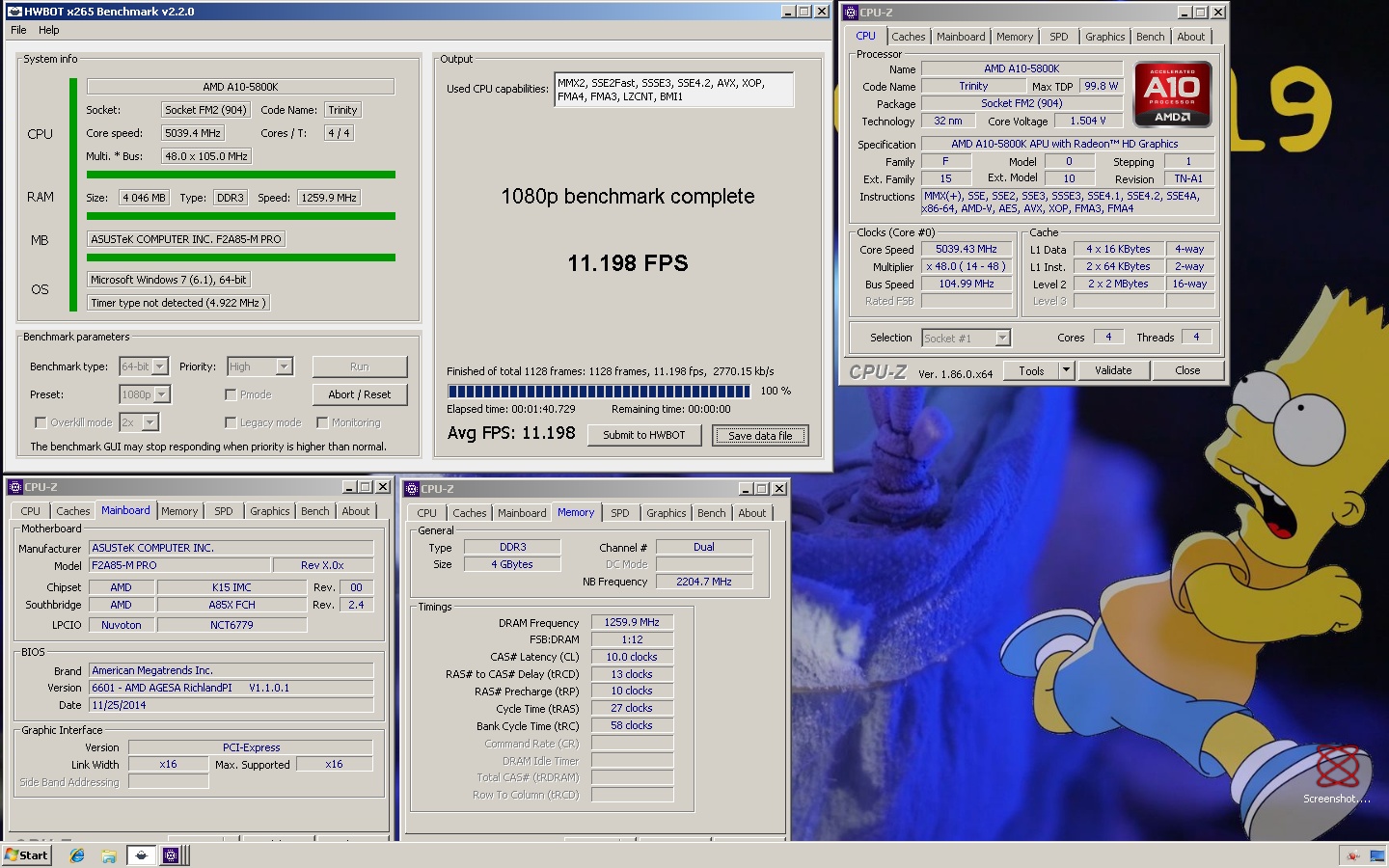The image size is (1389, 868).
Task: Select Bench tab in Memory CPU-Z window
Action: 711,513
